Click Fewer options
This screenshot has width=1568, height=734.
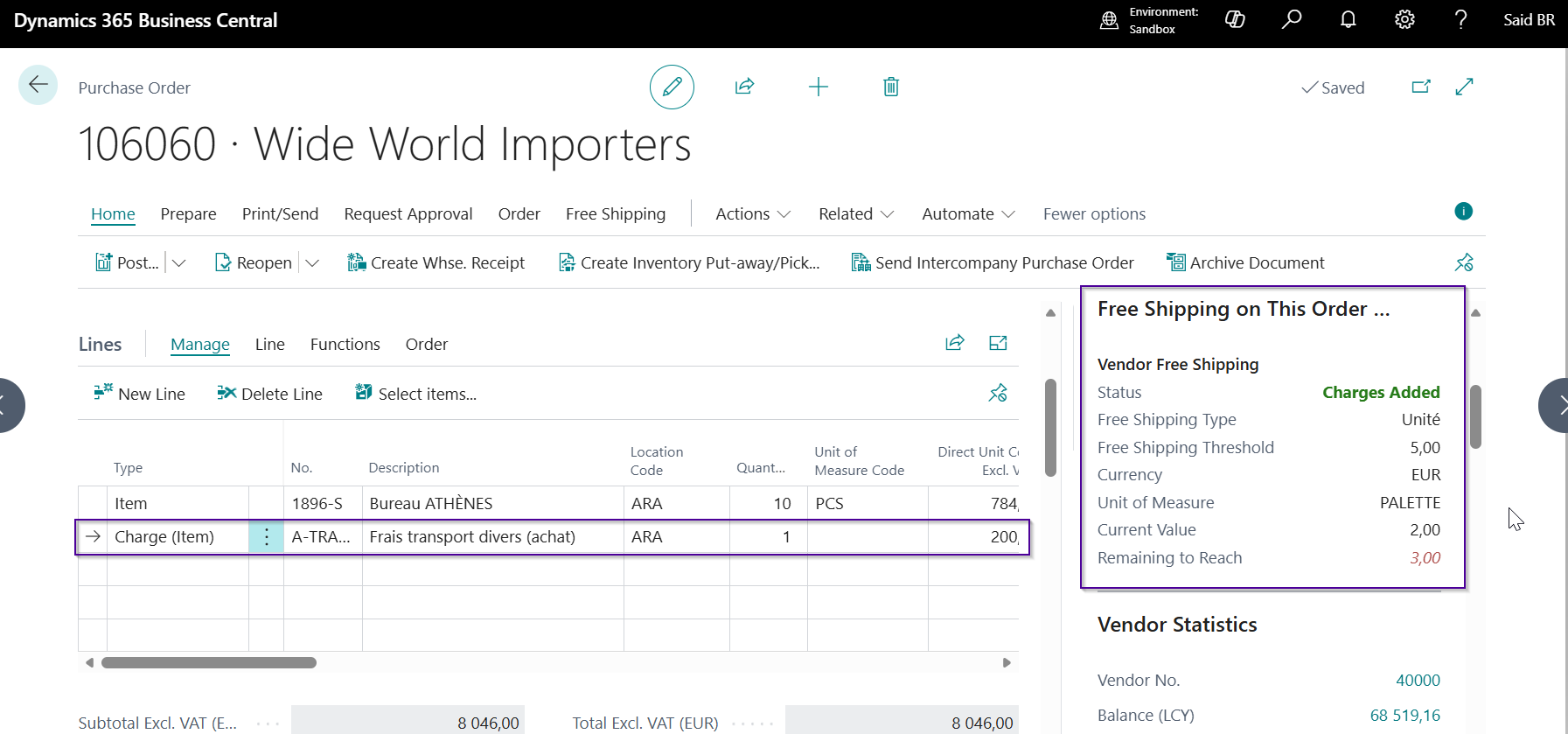coord(1094,213)
